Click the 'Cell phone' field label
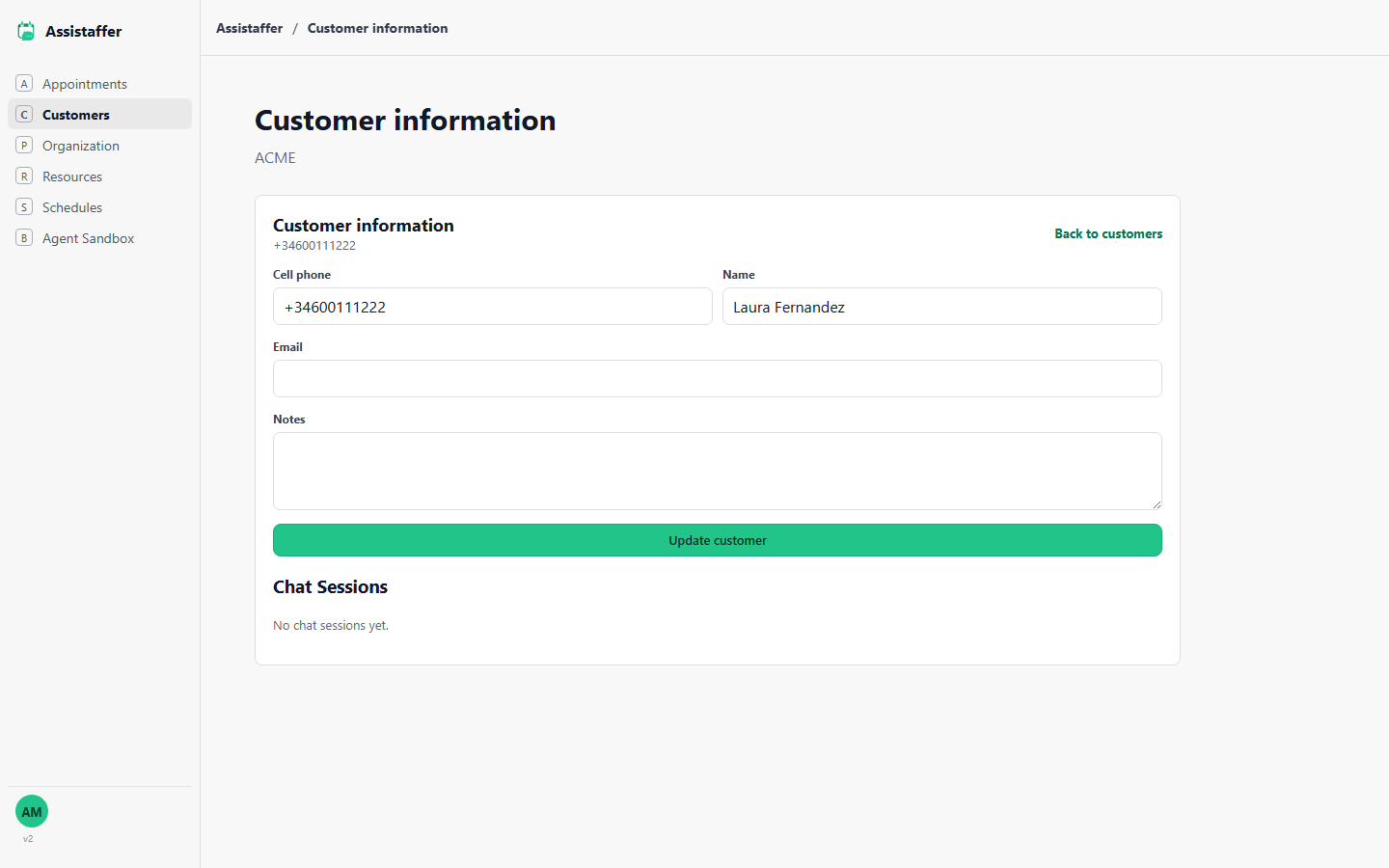 302,275
